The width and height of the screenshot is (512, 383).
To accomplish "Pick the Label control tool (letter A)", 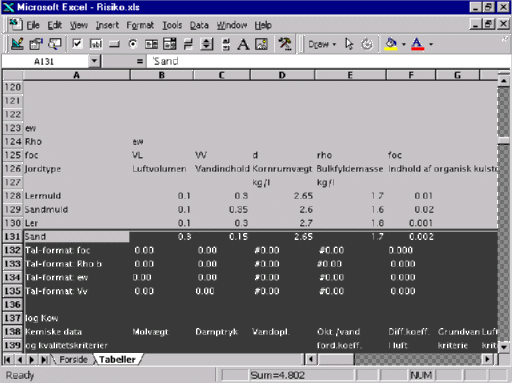I will pos(243,44).
